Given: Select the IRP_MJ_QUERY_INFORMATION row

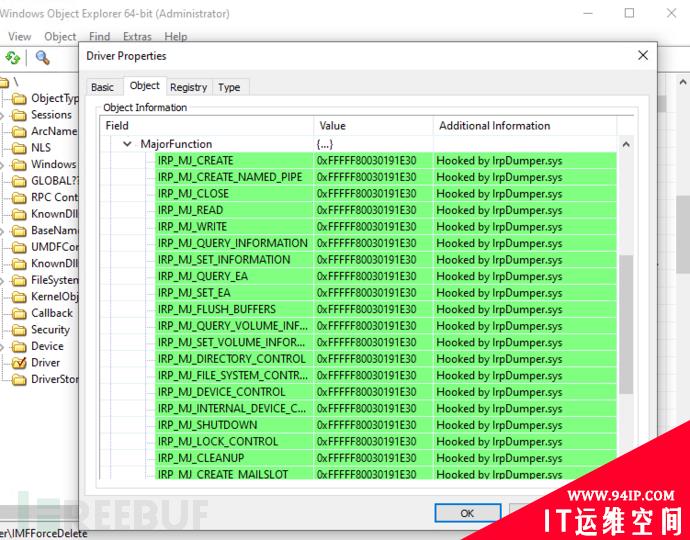Looking at the screenshot, I should click(385, 243).
